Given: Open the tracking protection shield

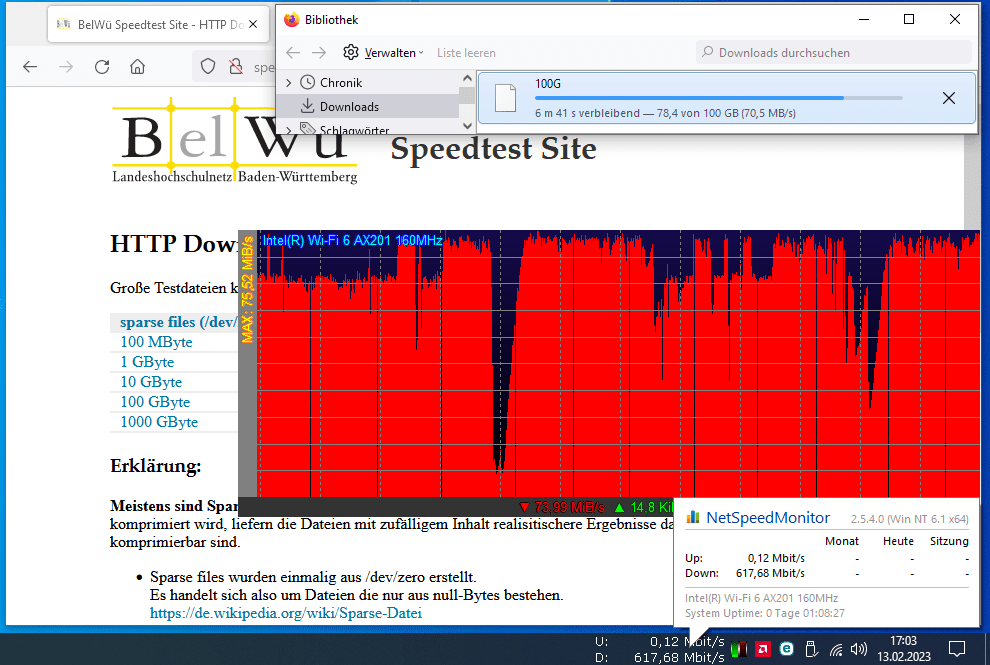Looking at the screenshot, I should pyautogui.click(x=208, y=66).
